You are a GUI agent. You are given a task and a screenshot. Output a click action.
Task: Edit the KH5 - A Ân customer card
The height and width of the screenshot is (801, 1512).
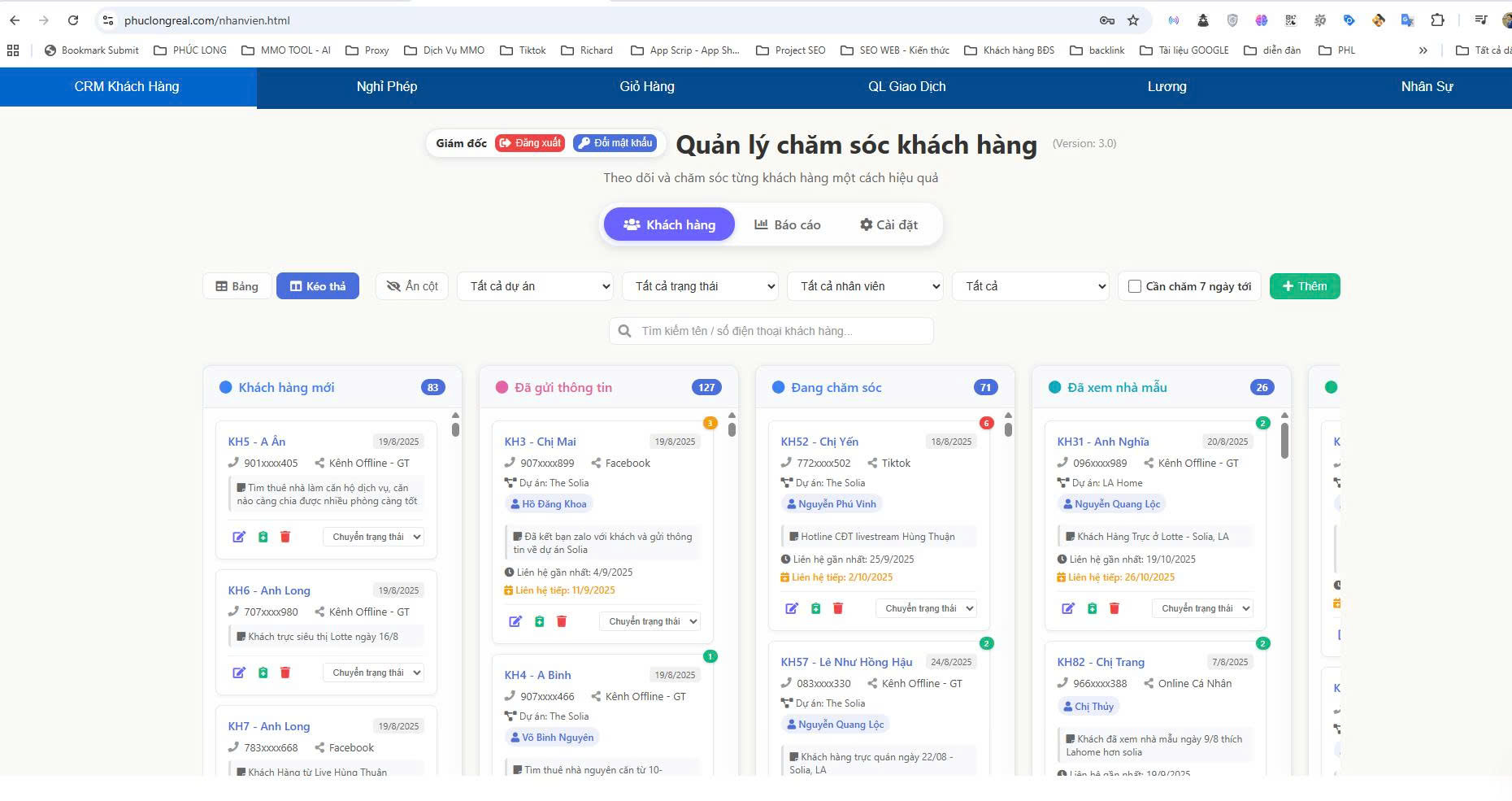click(238, 537)
